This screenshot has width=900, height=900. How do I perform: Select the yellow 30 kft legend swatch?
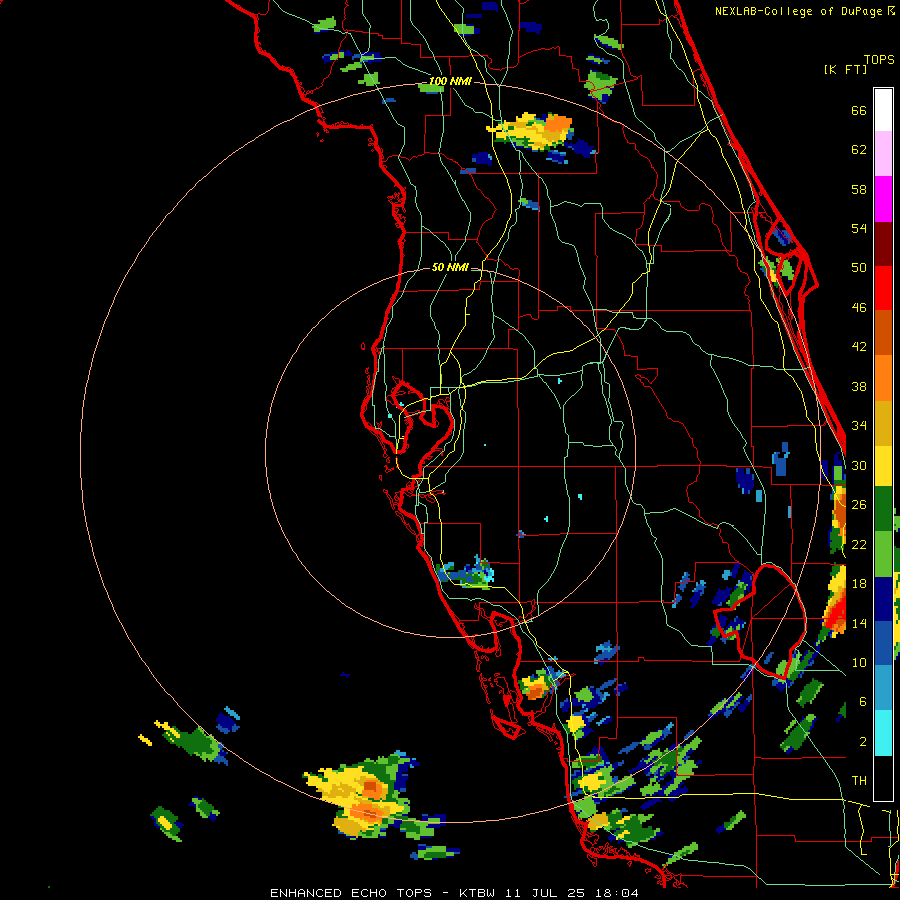(883, 466)
